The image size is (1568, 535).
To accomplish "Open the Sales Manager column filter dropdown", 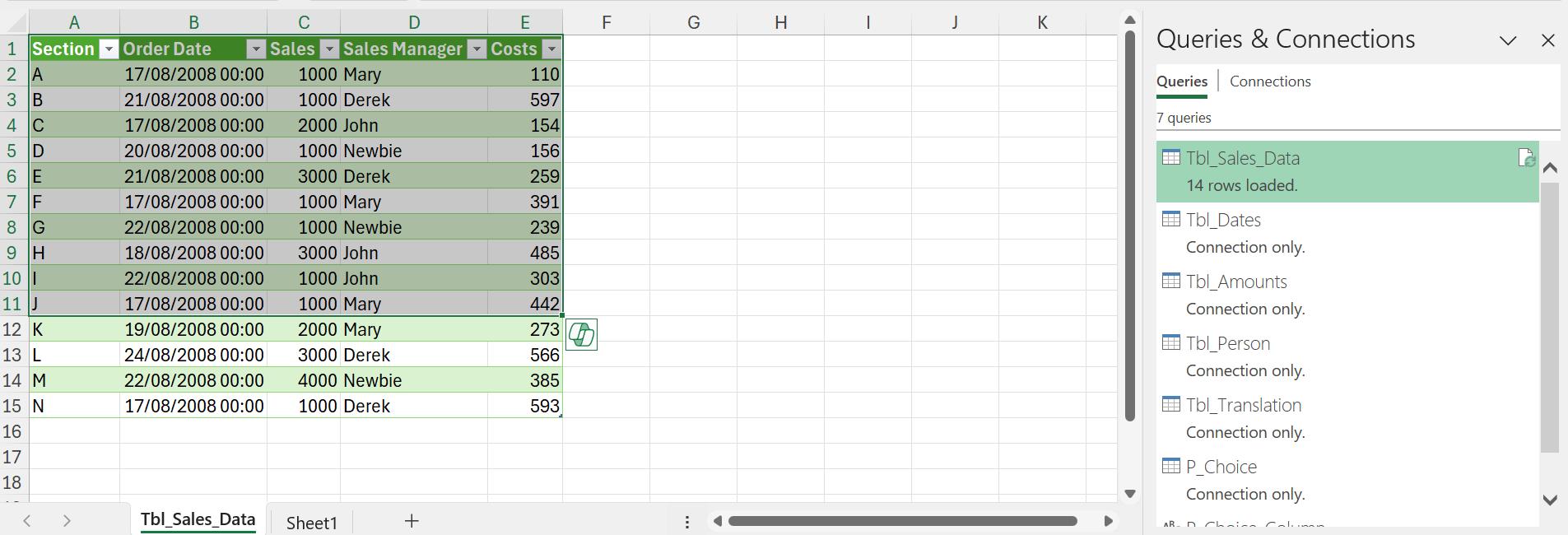I will tap(477, 49).
